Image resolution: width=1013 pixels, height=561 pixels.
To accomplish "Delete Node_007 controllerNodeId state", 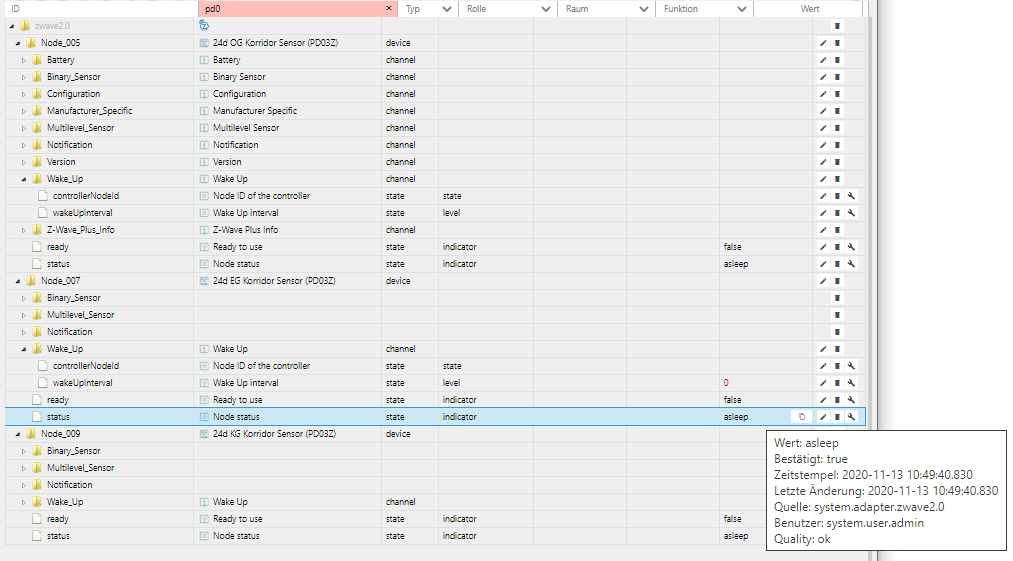I will click(x=837, y=366).
